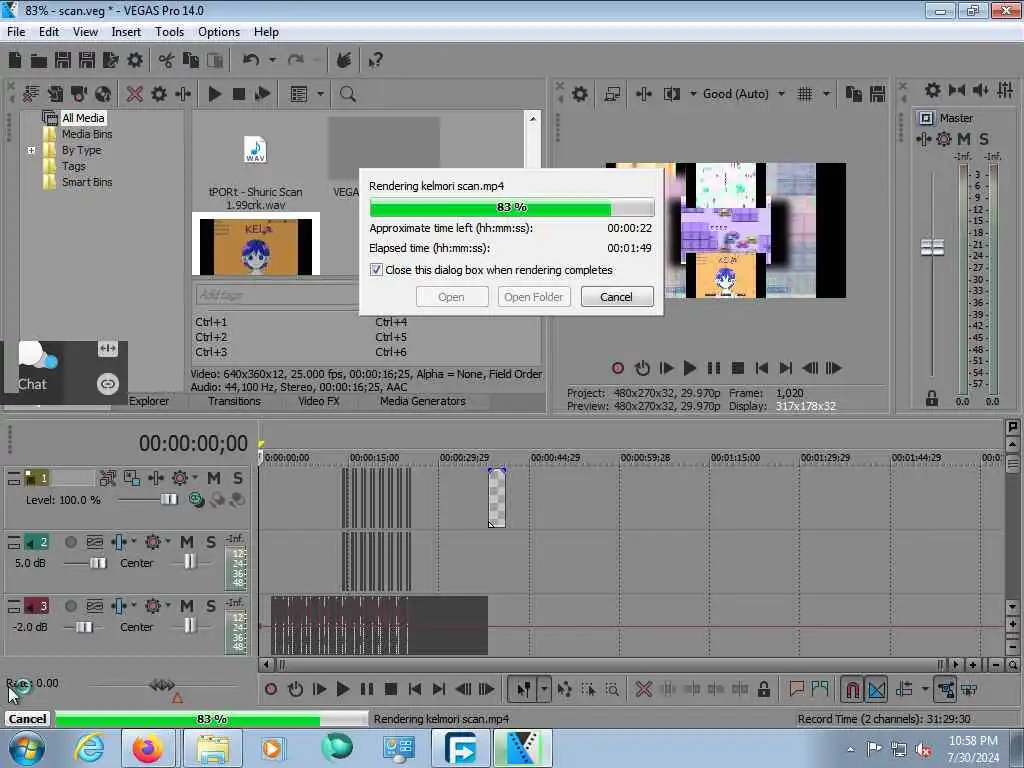Switch to the Media Generators tab
This screenshot has width=1024, height=768.
[x=423, y=402]
